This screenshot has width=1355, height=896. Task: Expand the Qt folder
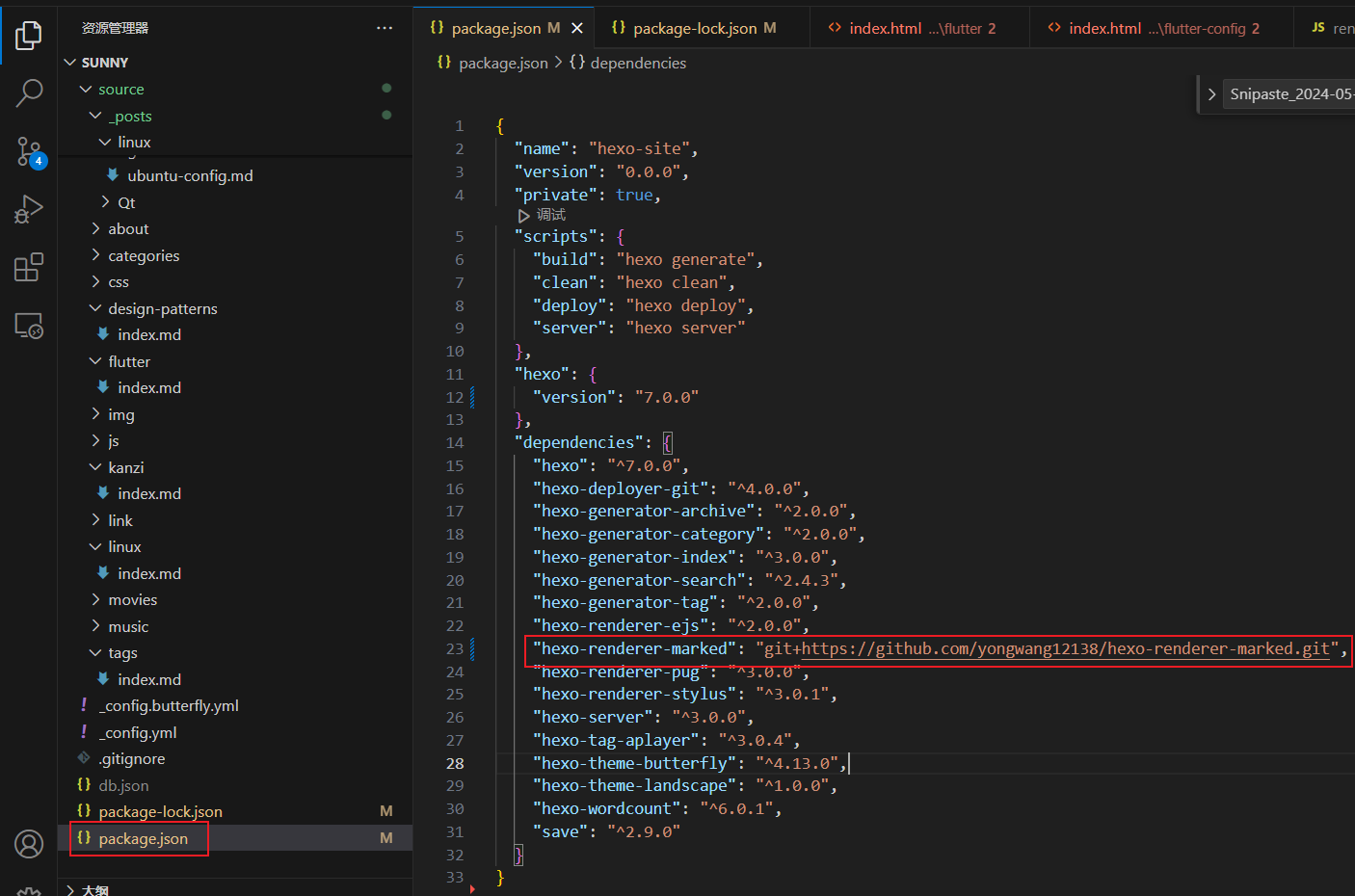[105, 202]
